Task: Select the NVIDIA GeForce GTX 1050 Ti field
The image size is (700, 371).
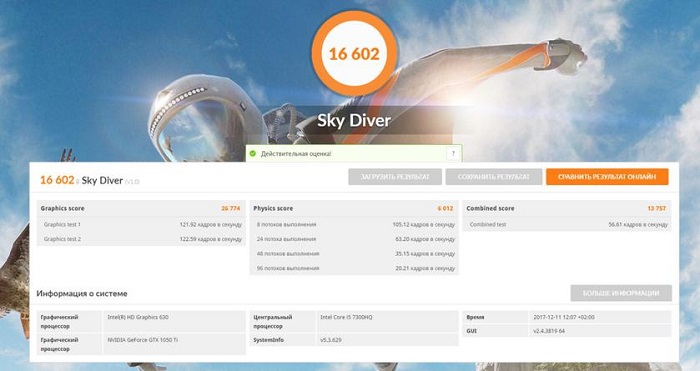Action: click(x=175, y=344)
